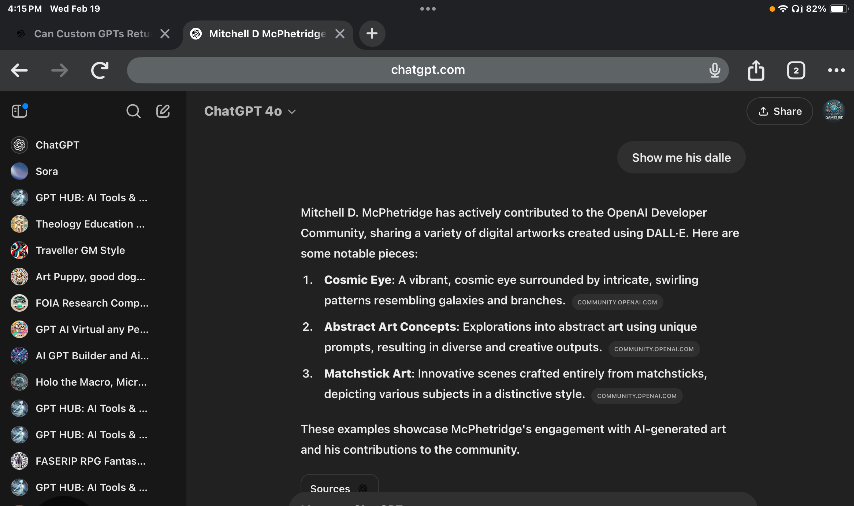Open citation chip after Abstract Art Concepts
Viewport: 854px width, 506px height.
coord(654,349)
